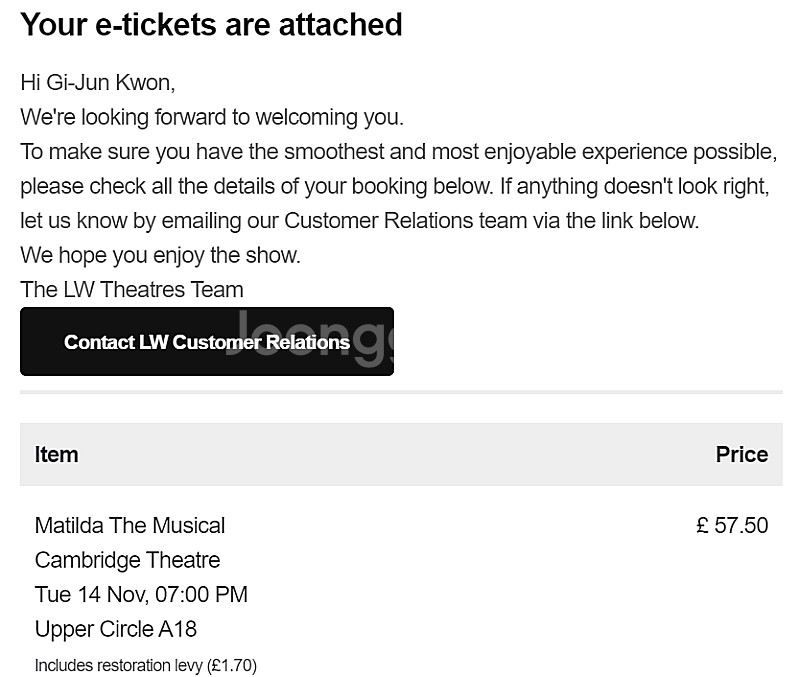Click the Matilda The Musical item title
This screenshot has height=677, width=800.
130,525
